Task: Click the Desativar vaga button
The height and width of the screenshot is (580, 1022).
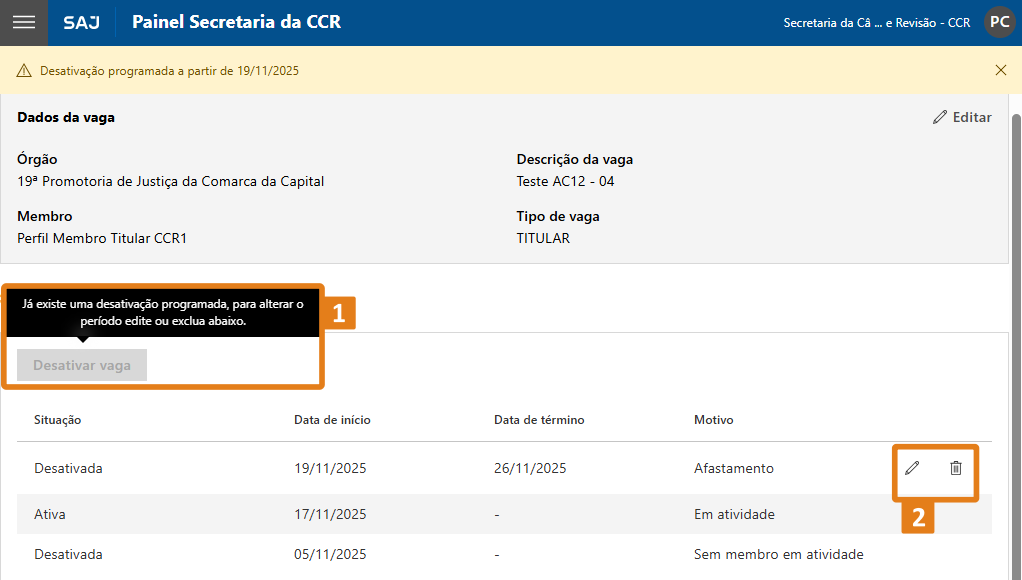Action: 80,364
